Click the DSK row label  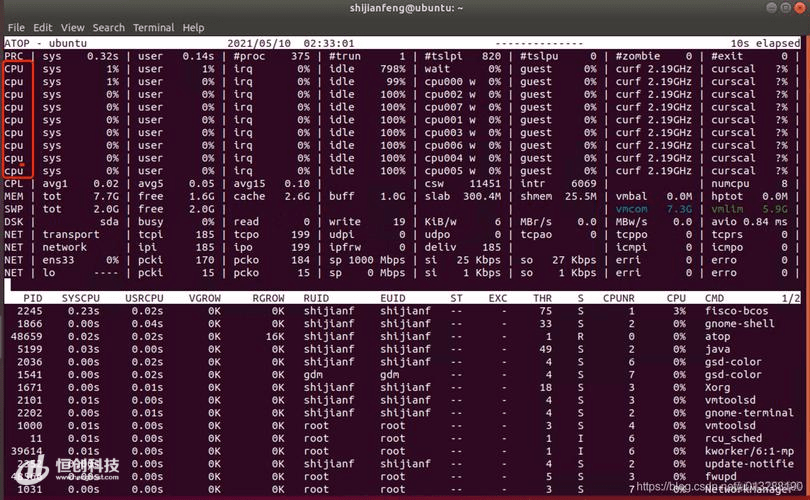[x=14, y=222]
